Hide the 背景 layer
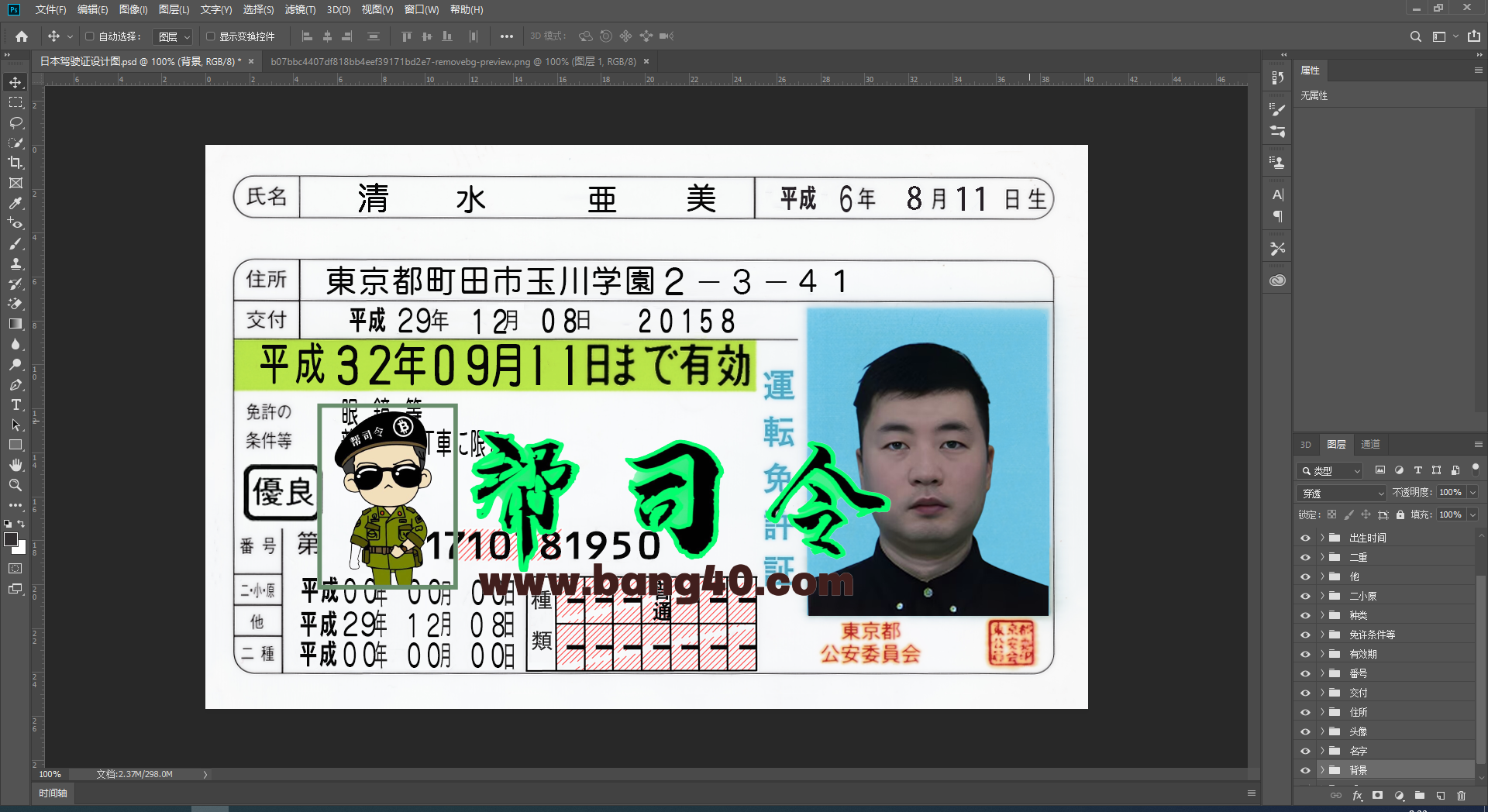The width and height of the screenshot is (1488, 812). [1305, 770]
